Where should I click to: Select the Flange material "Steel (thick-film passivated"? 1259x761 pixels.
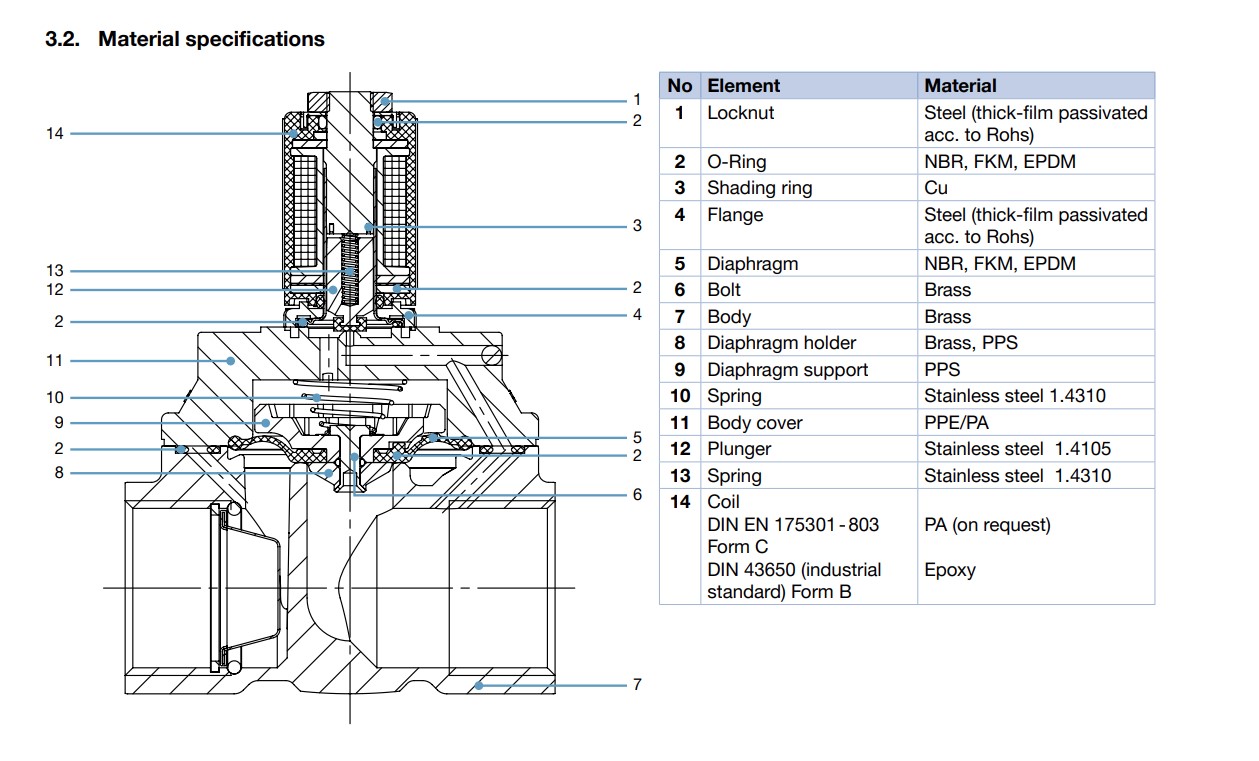[x=1036, y=215]
